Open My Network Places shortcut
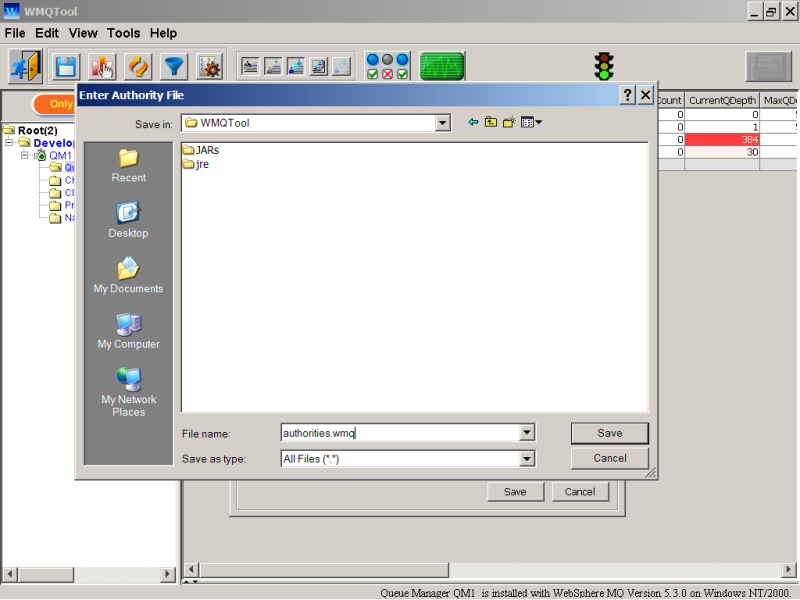The height and width of the screenshot is (600, 800). [129, 392]
